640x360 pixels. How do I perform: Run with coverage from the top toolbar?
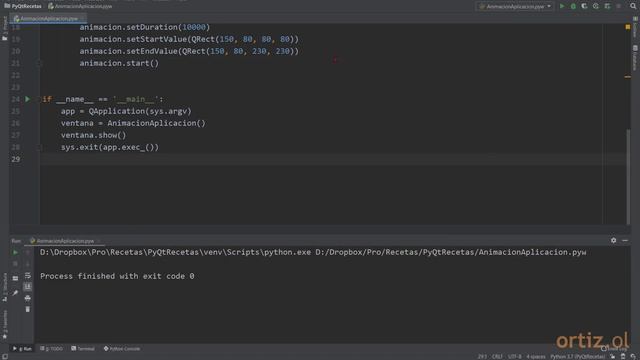tap(584, 6)
